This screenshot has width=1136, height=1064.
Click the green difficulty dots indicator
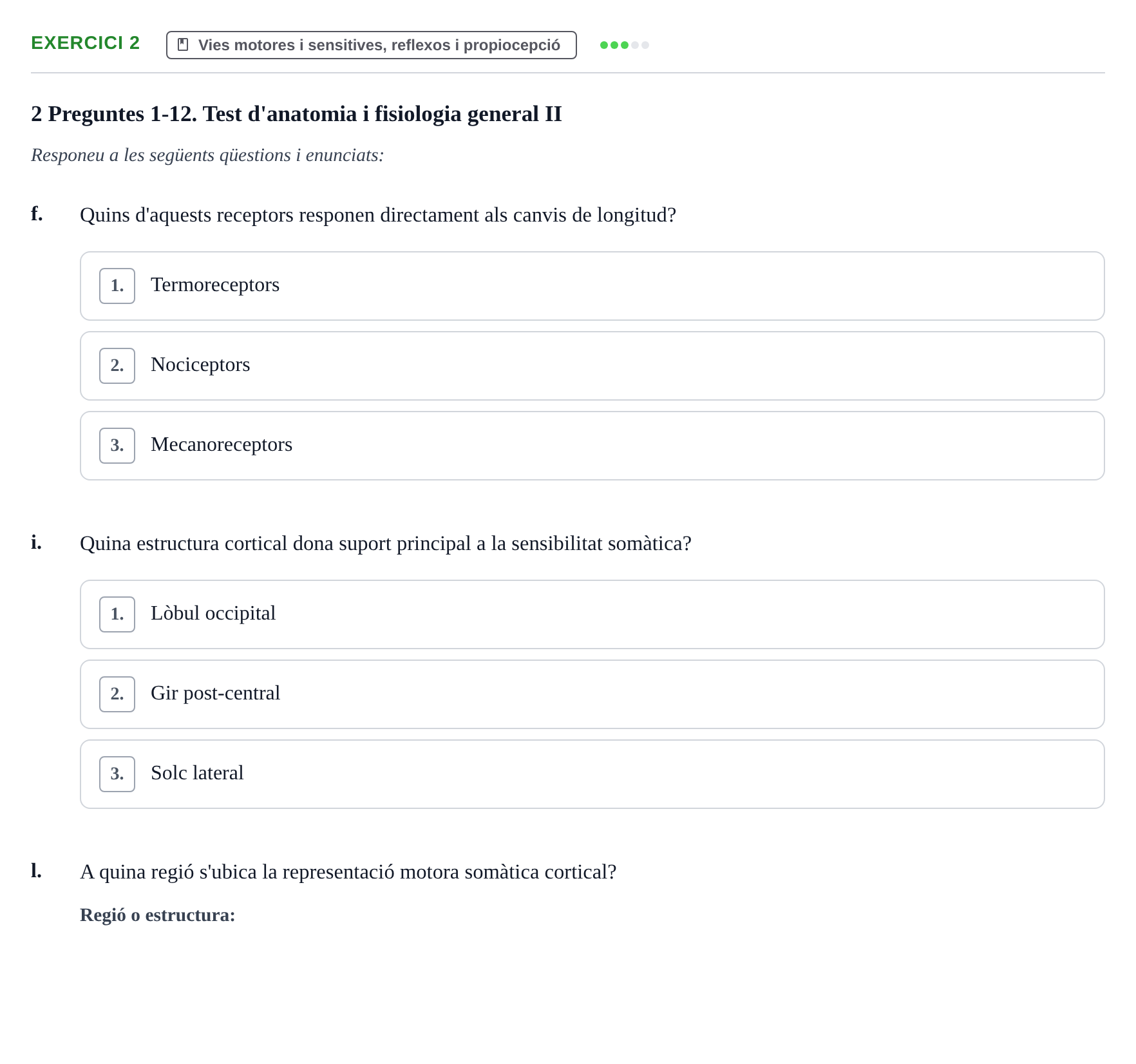tap(625, 45)
